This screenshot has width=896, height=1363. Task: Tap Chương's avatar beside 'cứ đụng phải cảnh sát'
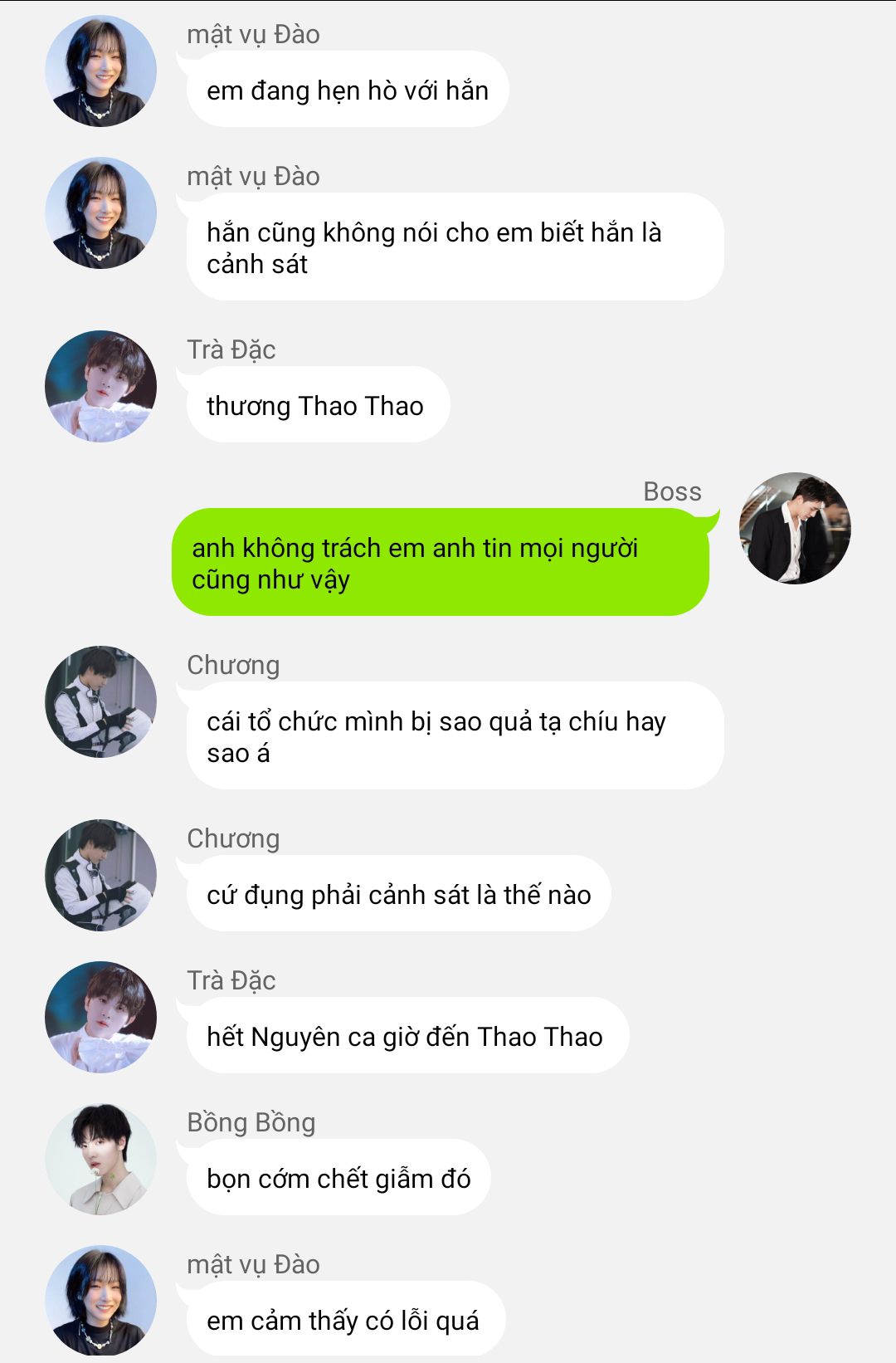coord(100,876)
